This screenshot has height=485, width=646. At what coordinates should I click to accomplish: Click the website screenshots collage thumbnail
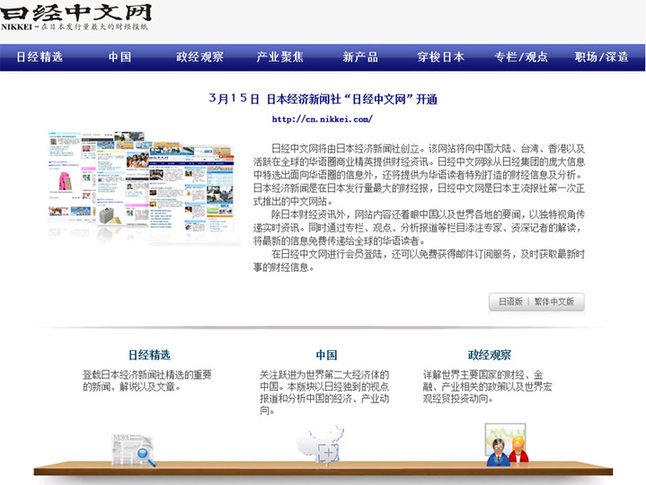click(x=144, y=188)
